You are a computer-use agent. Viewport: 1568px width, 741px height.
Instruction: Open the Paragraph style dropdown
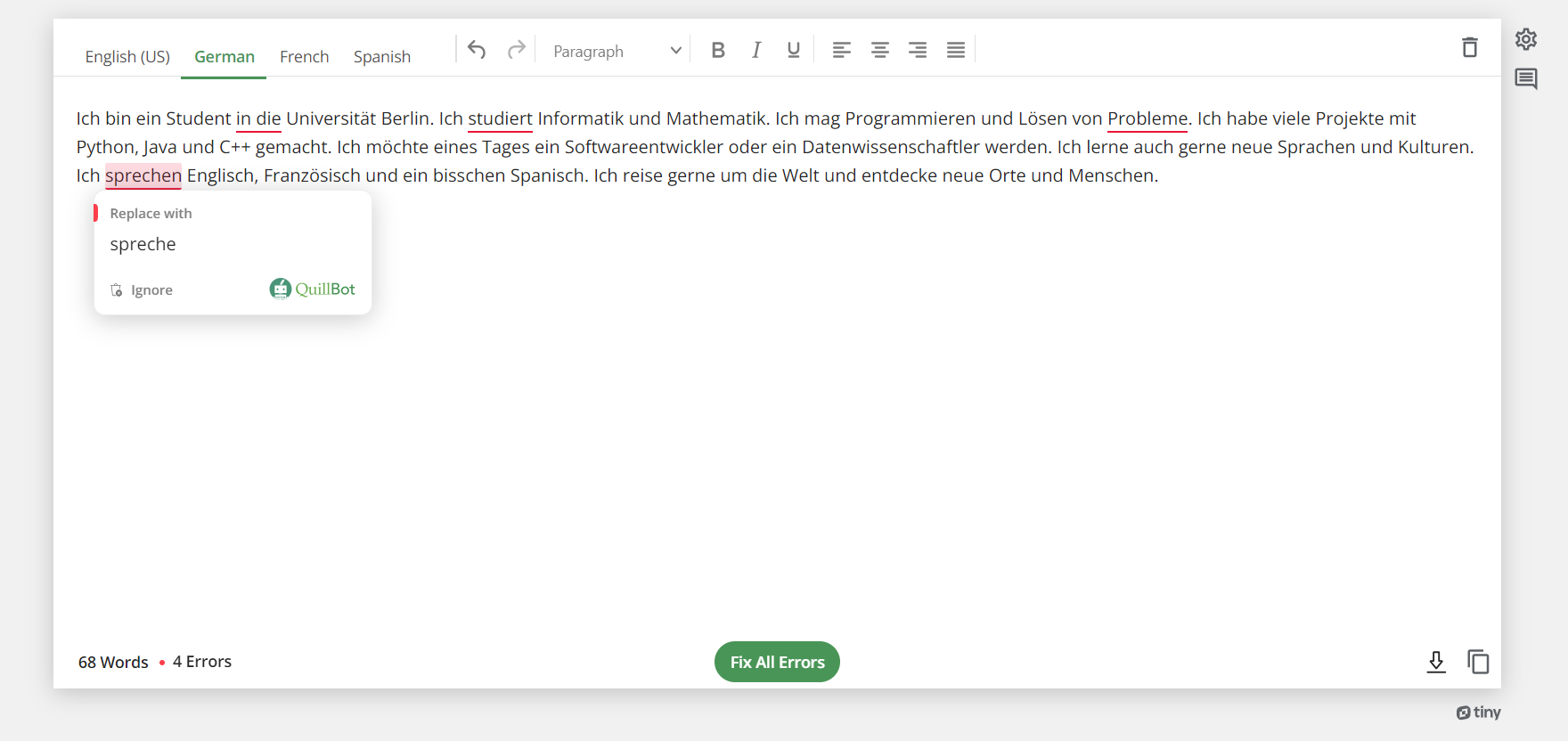(x=617, y=51)
